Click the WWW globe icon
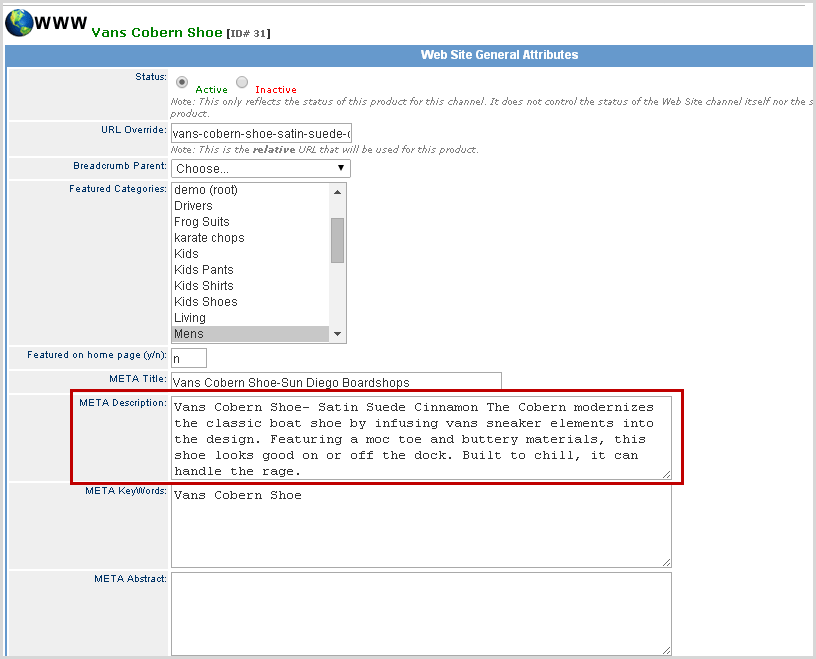 (x=19, y=23)
